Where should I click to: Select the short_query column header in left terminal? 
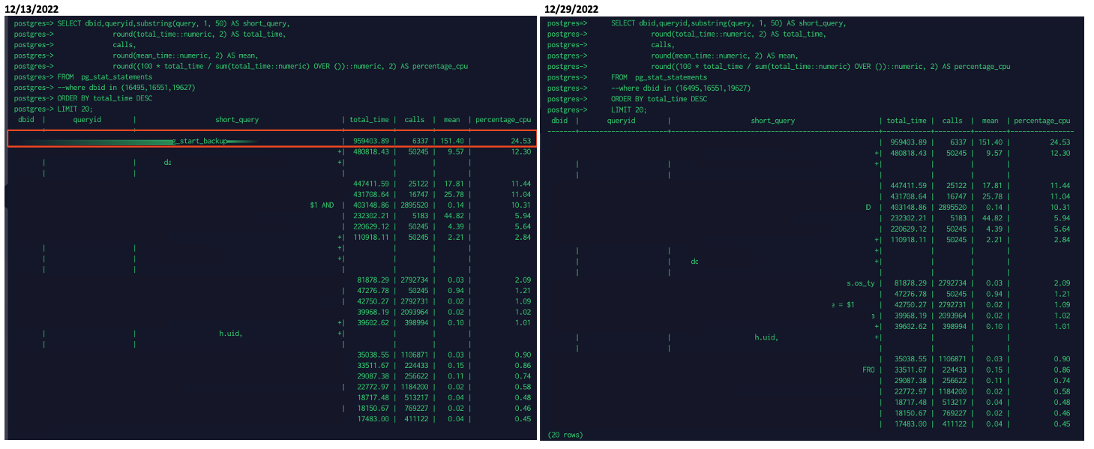237,119
